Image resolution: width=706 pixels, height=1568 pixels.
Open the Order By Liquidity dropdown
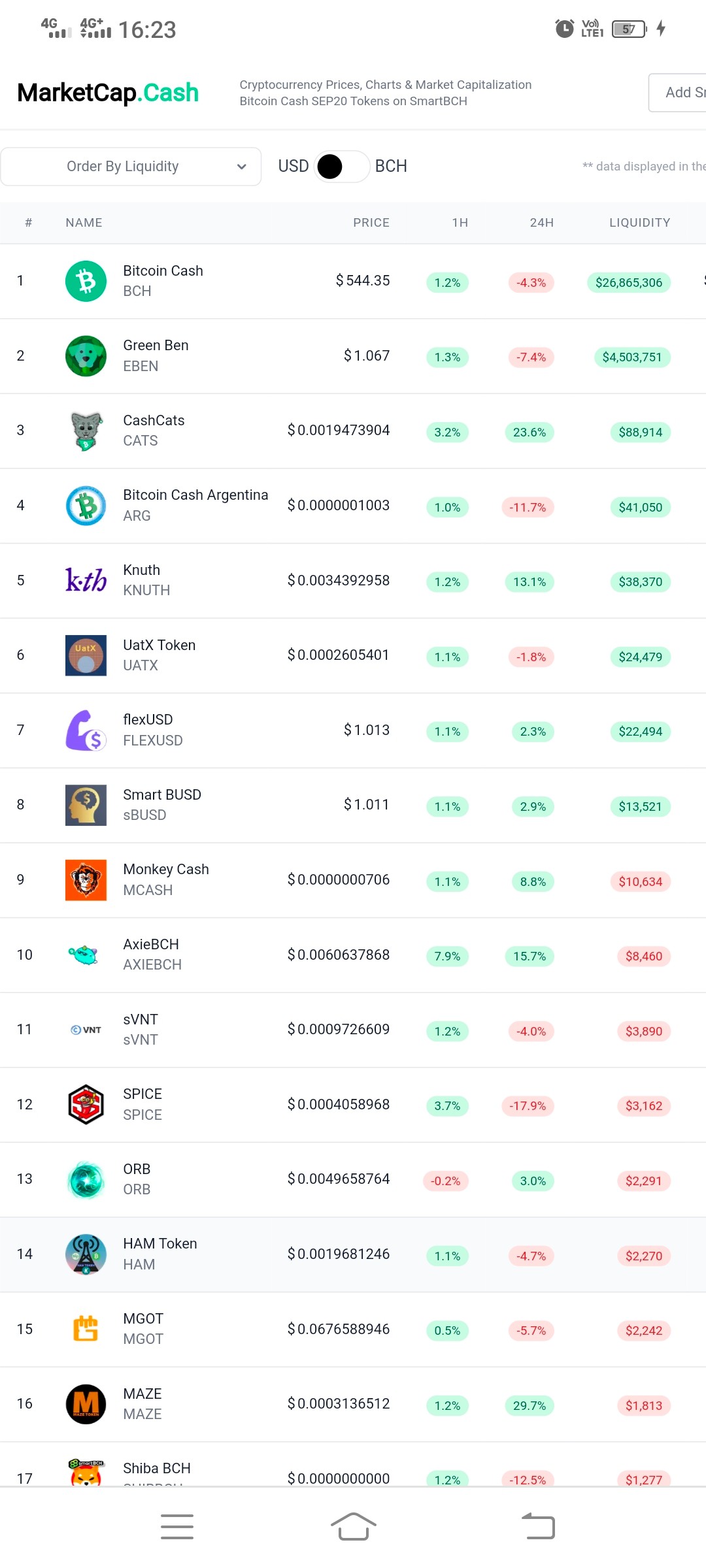pyautogui.click(x=131, y=167)
